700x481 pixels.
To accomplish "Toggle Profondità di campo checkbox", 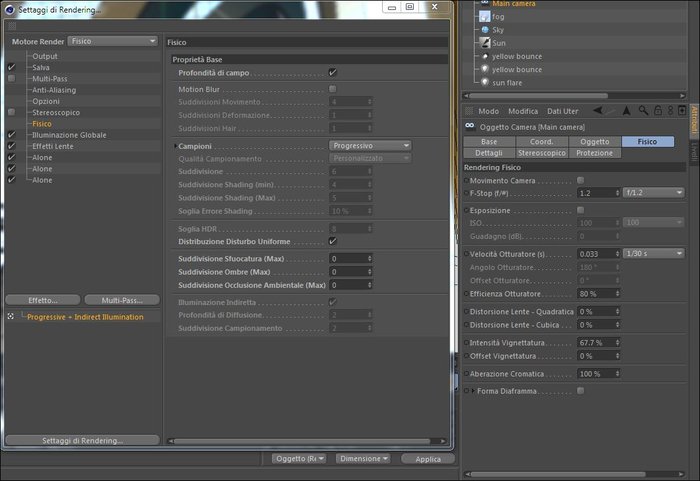I will [333, 72].
